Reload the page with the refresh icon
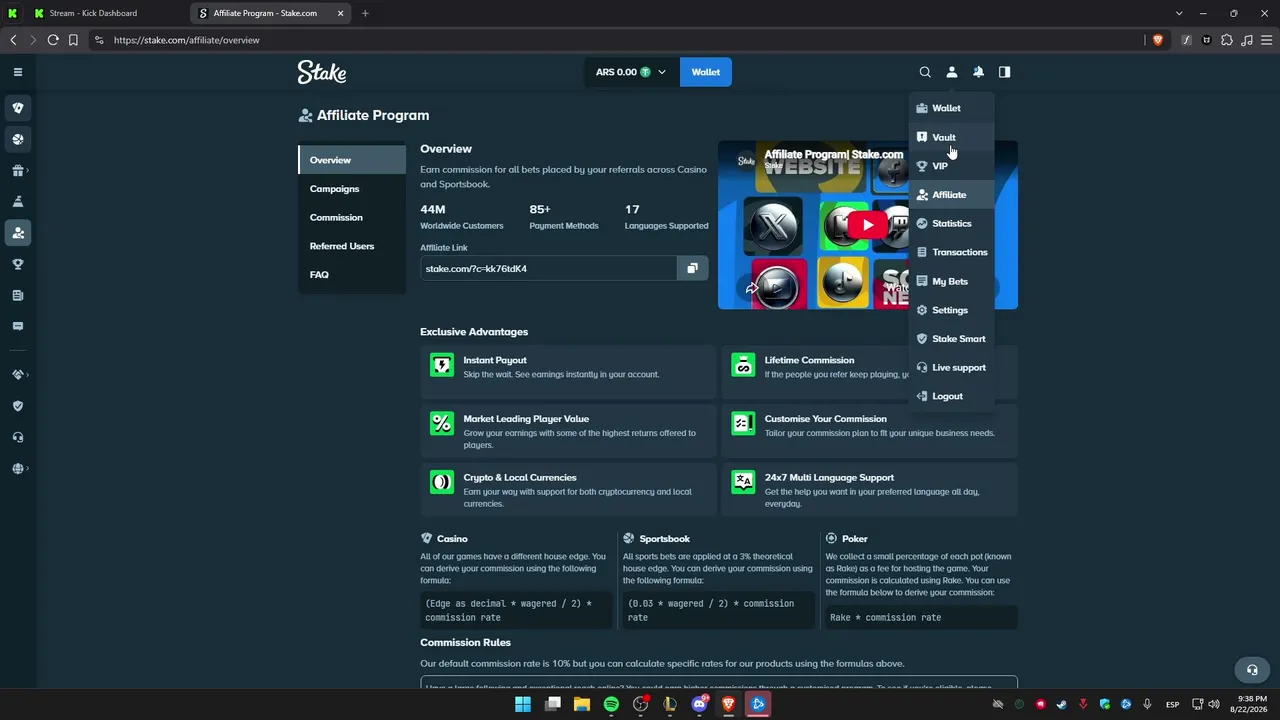Screen dimensions: 1280x720 point(52,40)
